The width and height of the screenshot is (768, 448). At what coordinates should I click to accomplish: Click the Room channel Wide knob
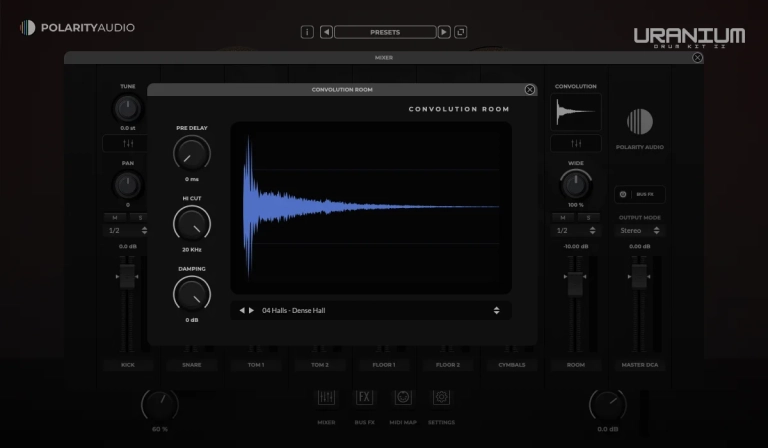click(576, 185)
